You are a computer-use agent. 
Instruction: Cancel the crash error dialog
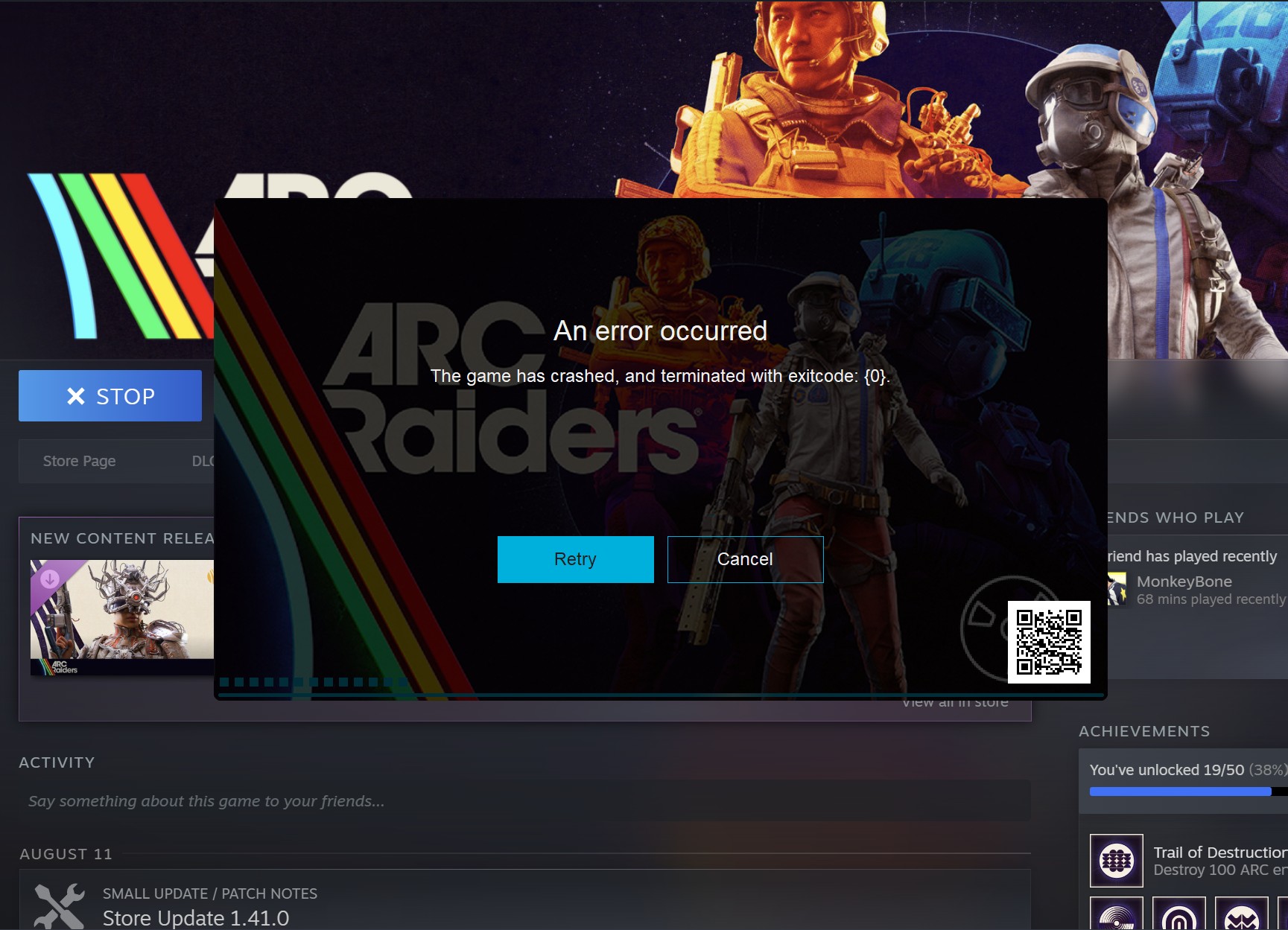point(745,559)
